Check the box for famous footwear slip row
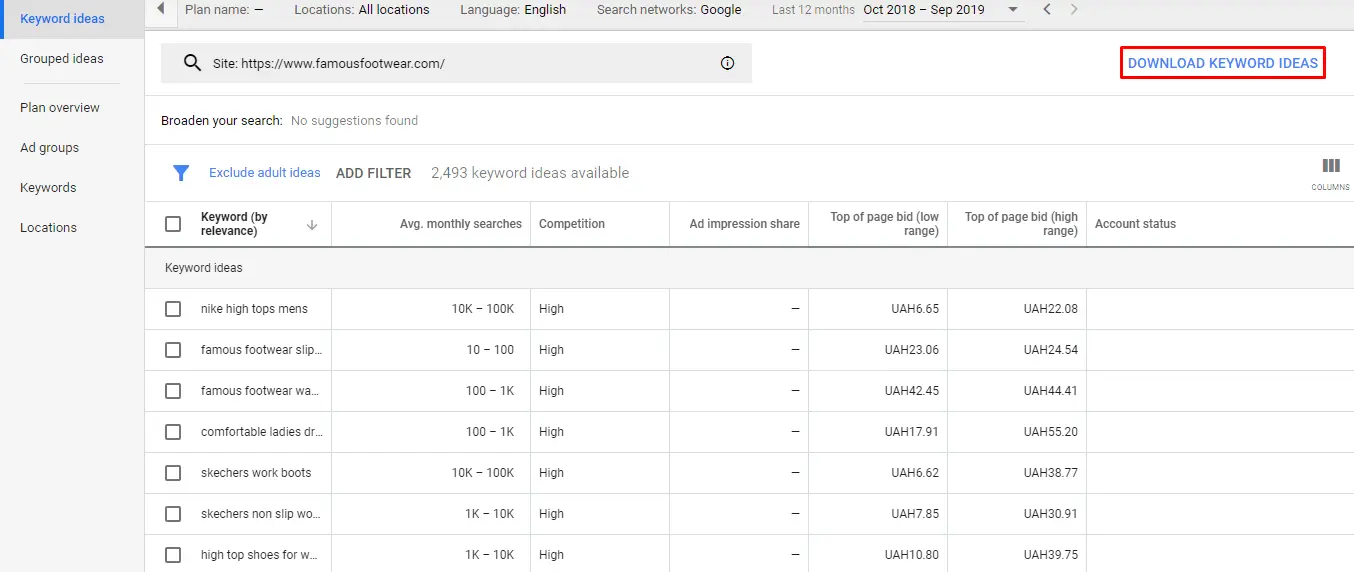Screen dimensions: 1354x572 pyautogui.click(x=173, y=350)
